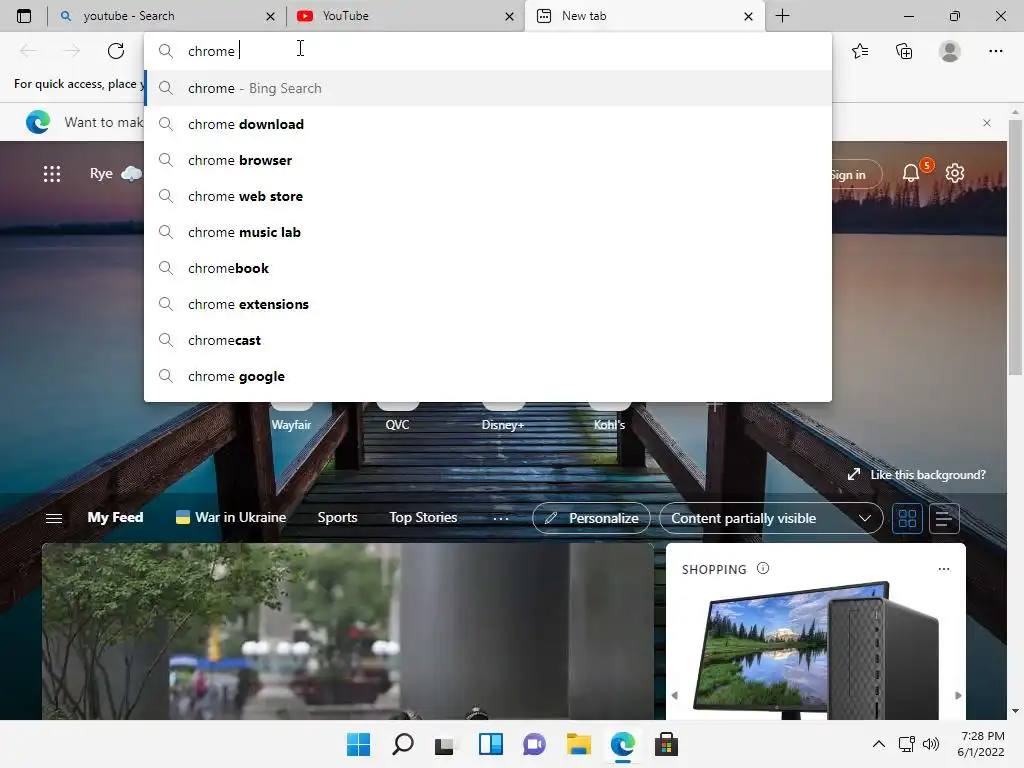Close the YouTube tab
Screen dimensions: 1024x768
(509, 16)
